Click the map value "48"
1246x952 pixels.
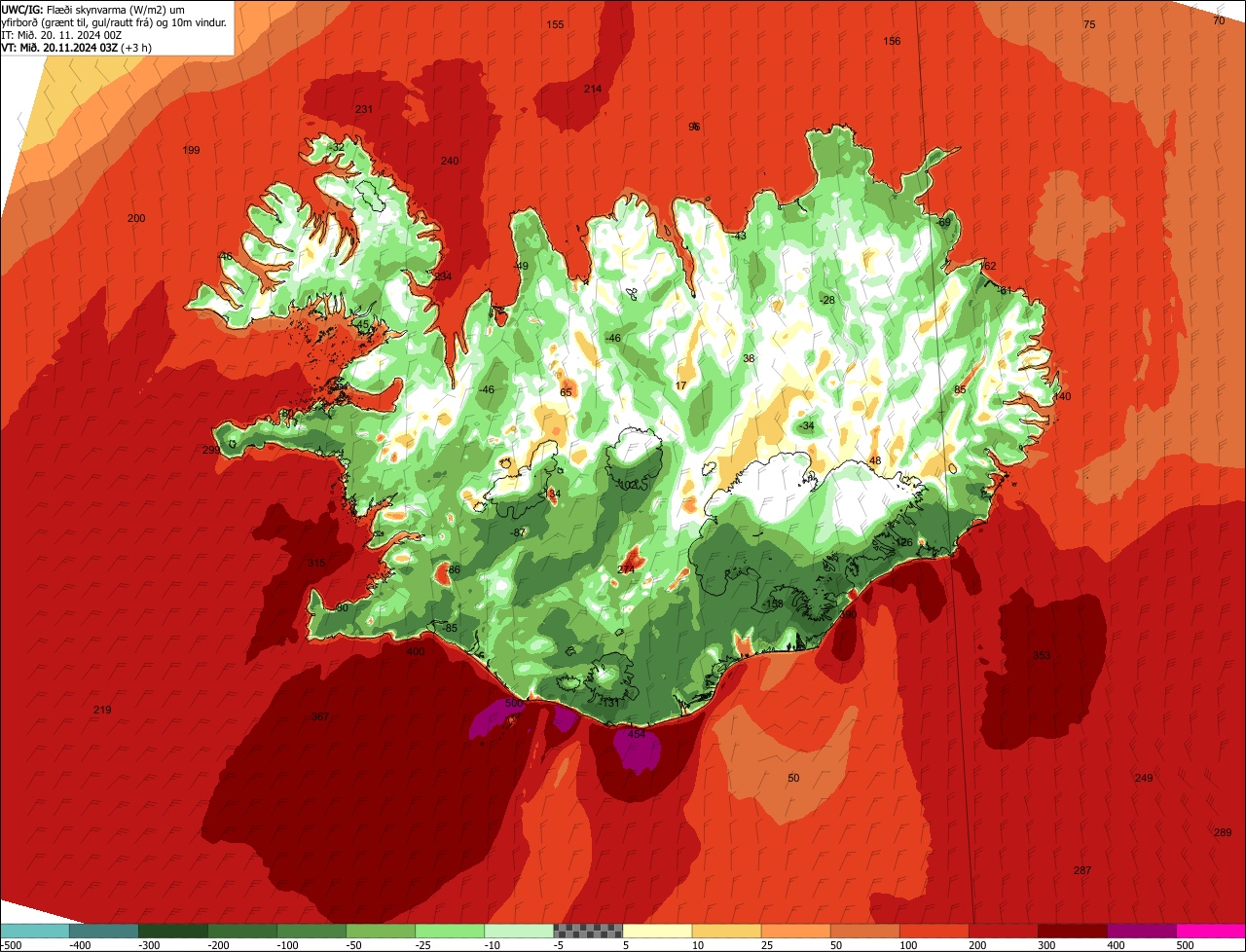(x=874, y=460)
